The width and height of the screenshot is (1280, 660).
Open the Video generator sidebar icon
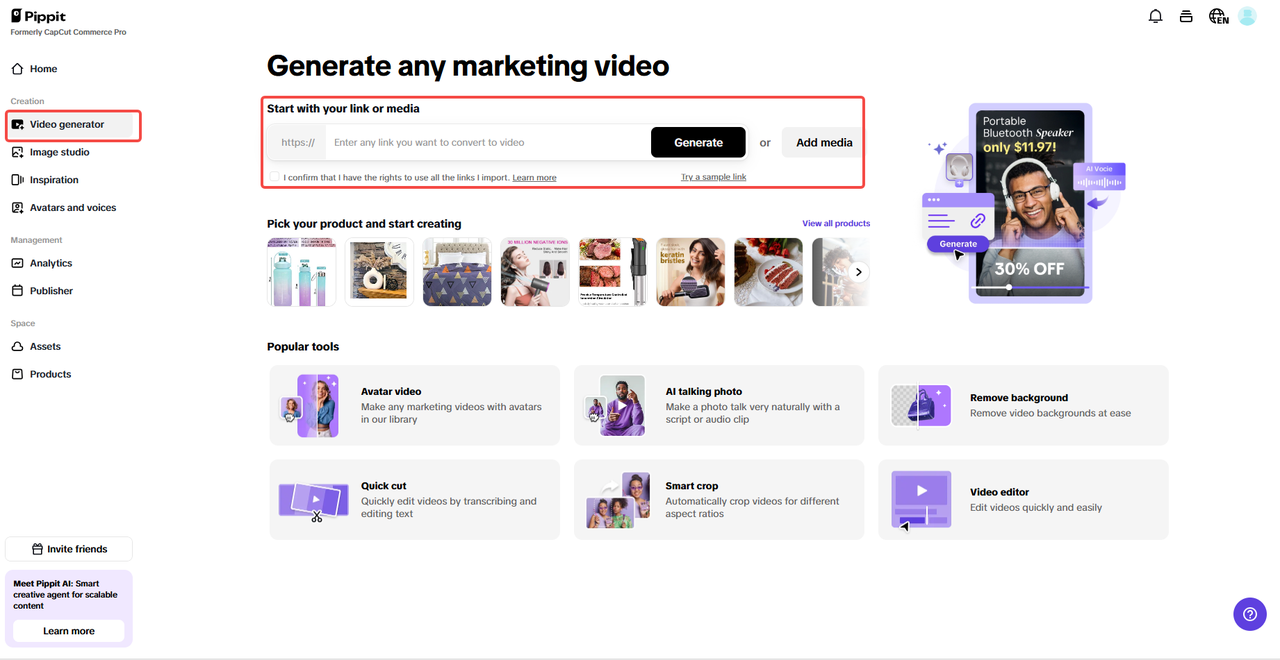point(20,125)
